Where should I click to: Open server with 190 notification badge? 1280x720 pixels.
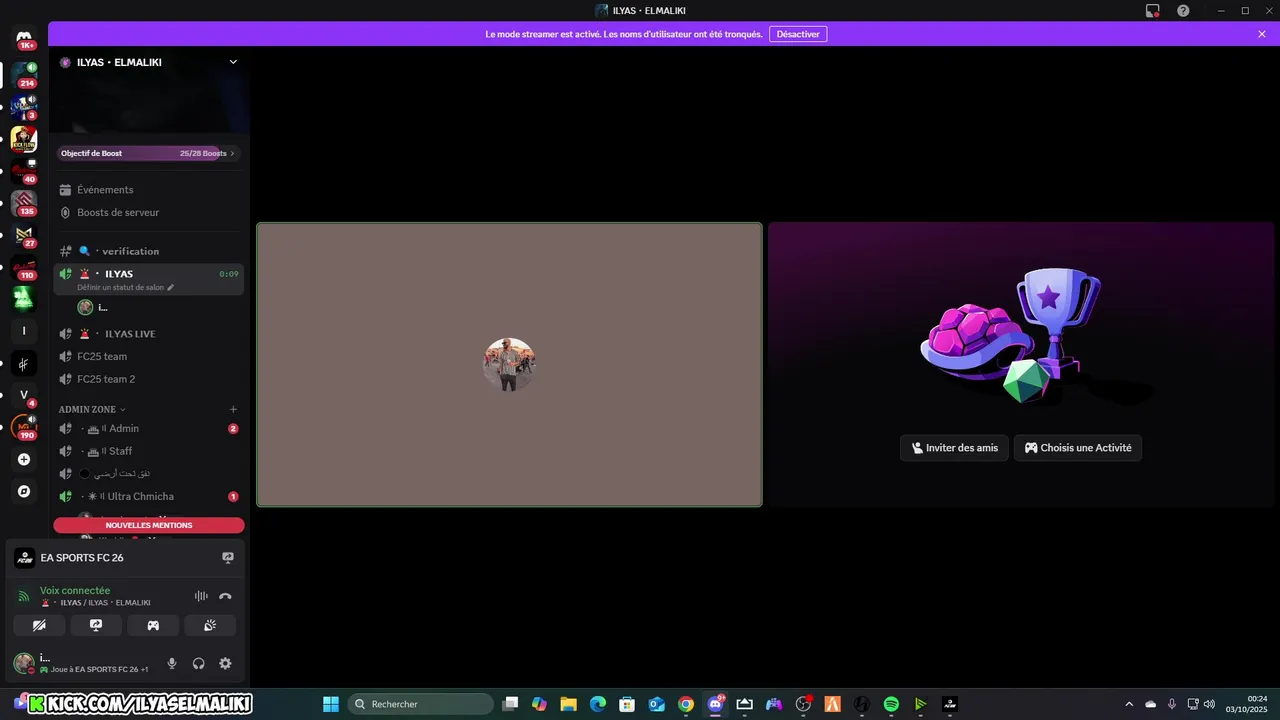click(x=24, y=427)
